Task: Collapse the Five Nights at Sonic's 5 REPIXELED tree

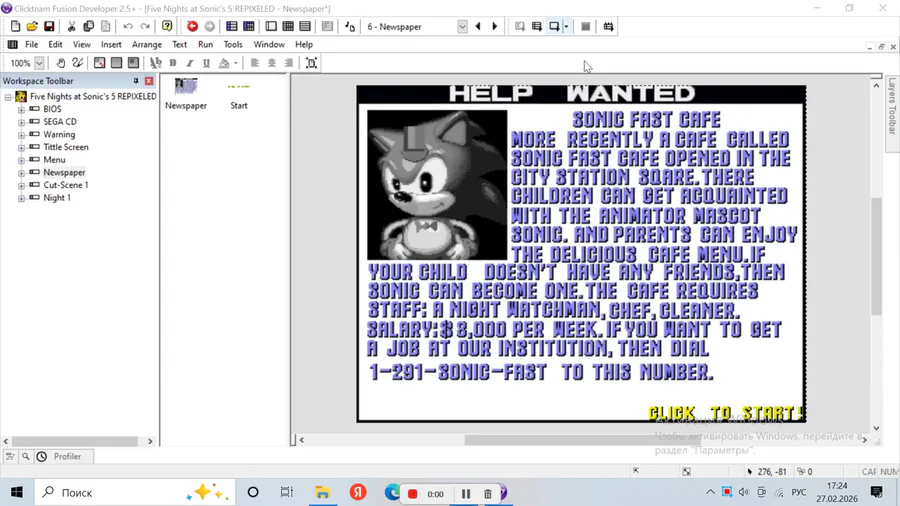Action: click(x=8, y=97)
